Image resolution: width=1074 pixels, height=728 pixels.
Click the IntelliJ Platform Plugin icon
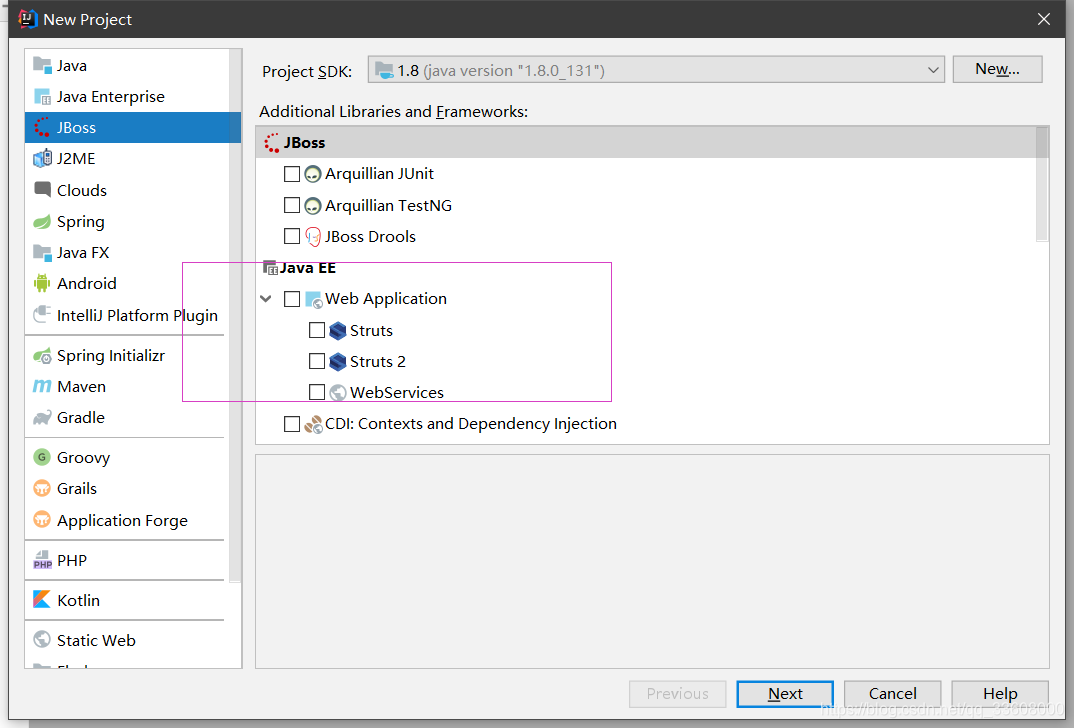pos(42,314)
